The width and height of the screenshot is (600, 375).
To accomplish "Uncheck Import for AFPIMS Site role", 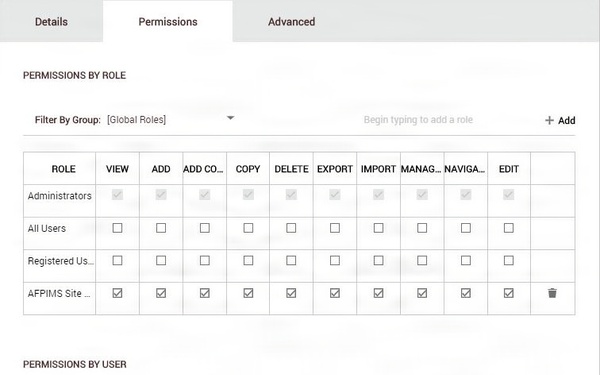I will tap(378, 293).
